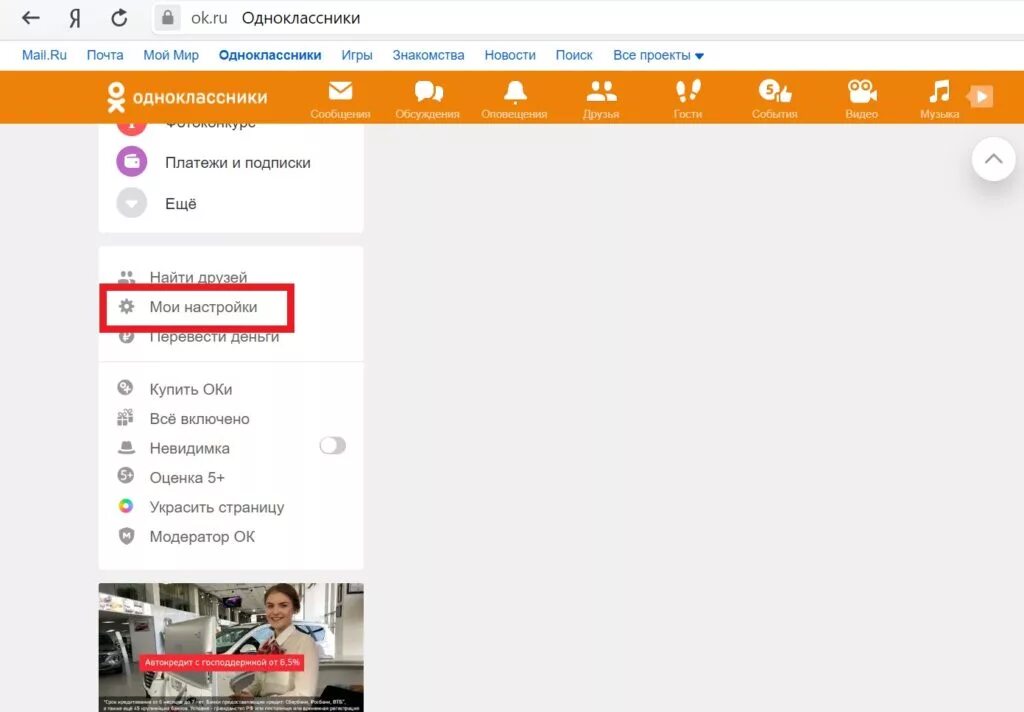The height and width of the screenshot is (712, 1024).
Task: Reload the page with the refresh icon
Action: 119,18
